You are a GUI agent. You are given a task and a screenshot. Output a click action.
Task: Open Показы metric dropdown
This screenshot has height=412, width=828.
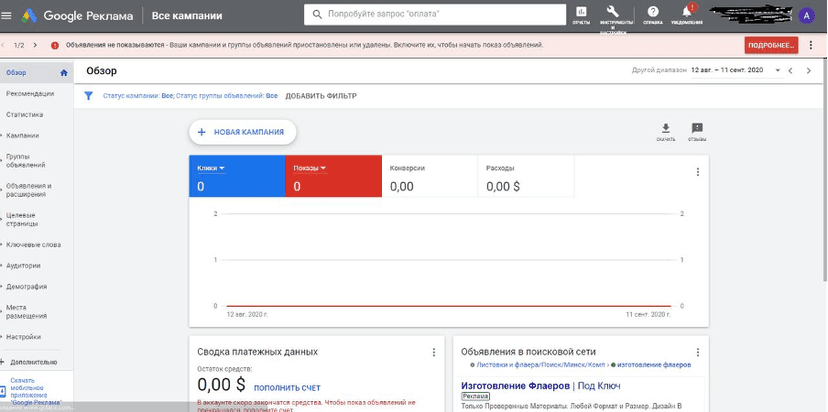(310, 168)
